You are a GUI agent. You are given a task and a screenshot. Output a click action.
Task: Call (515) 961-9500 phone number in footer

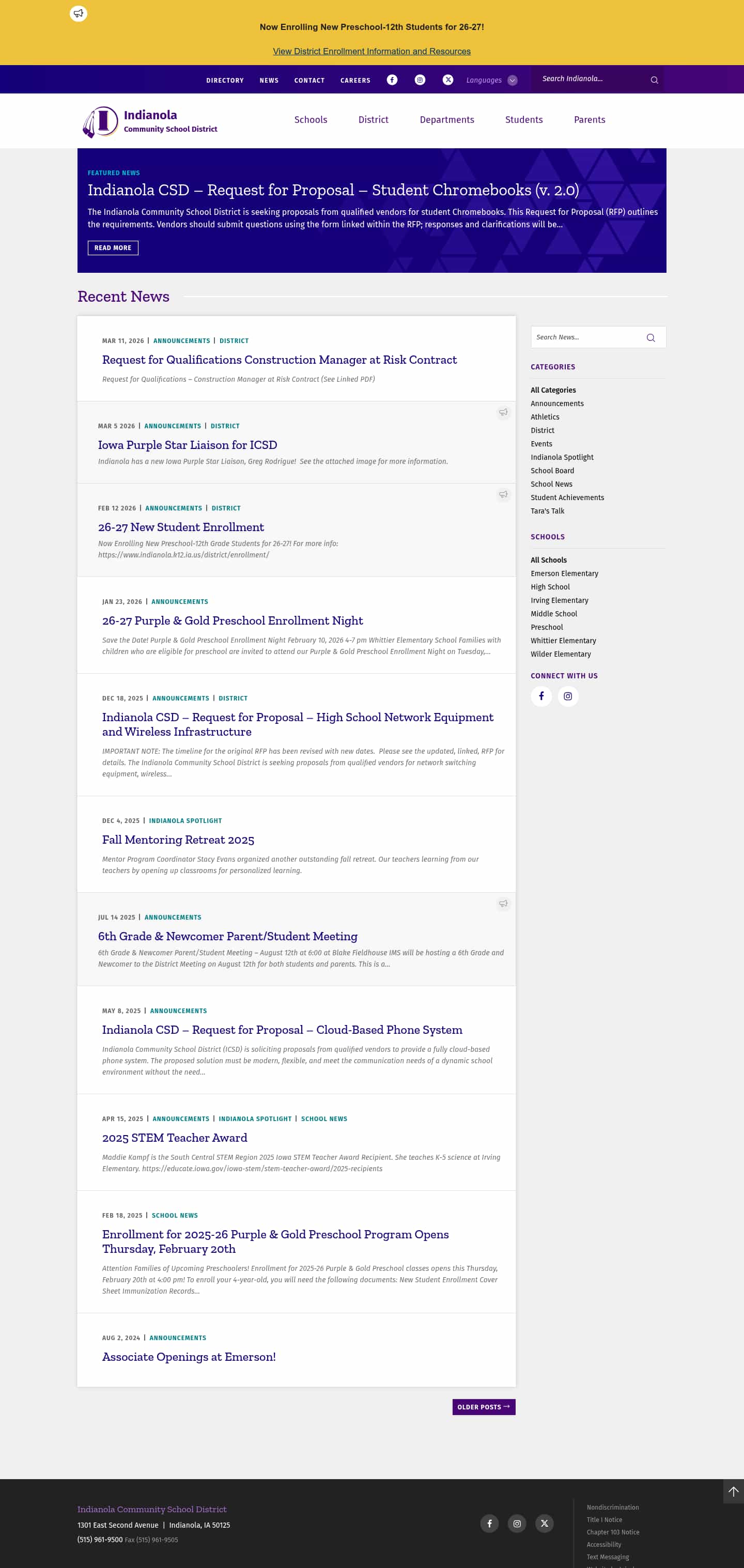100,1540
